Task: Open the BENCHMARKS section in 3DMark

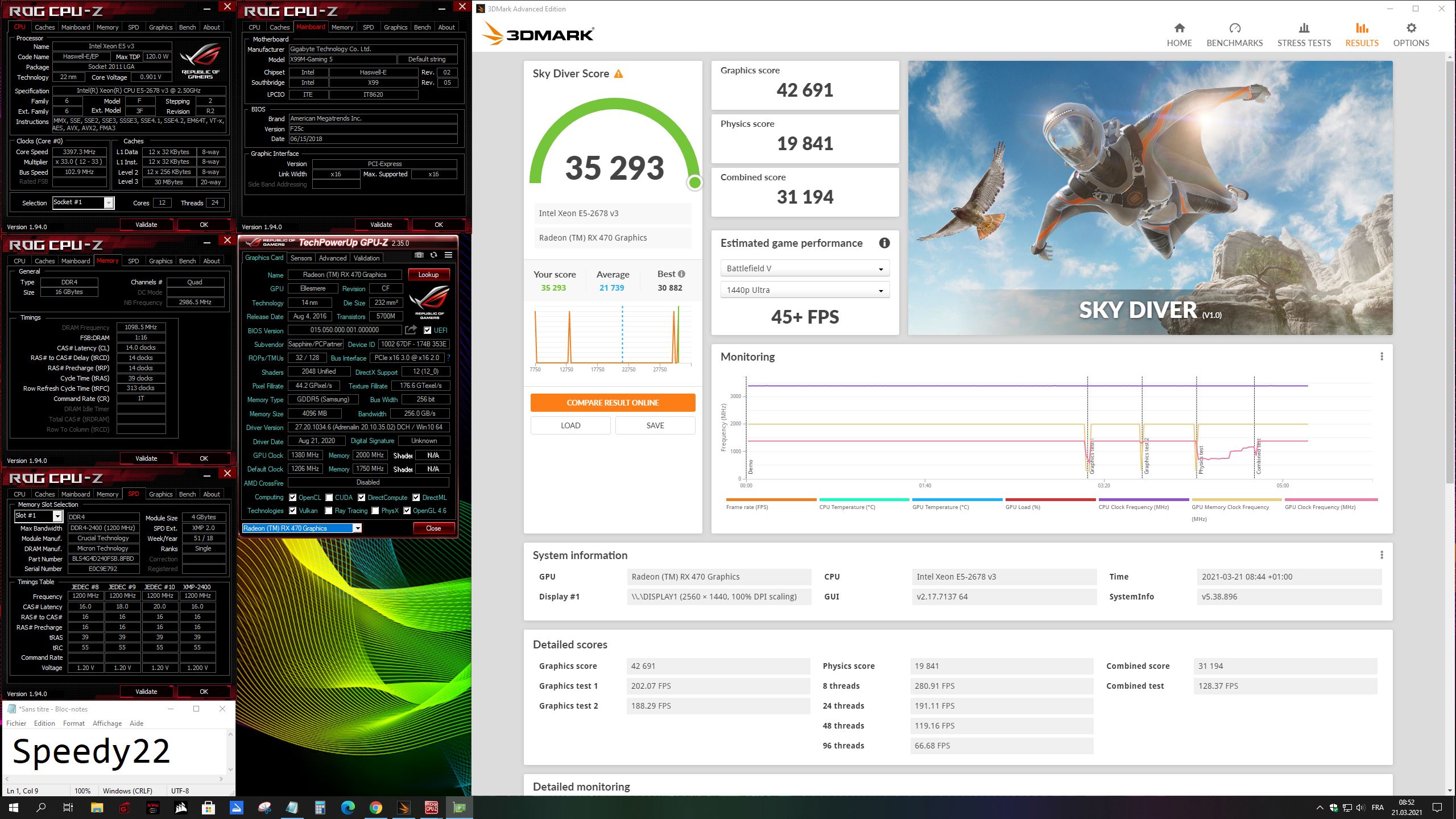Action: (x=1234, y=35)
